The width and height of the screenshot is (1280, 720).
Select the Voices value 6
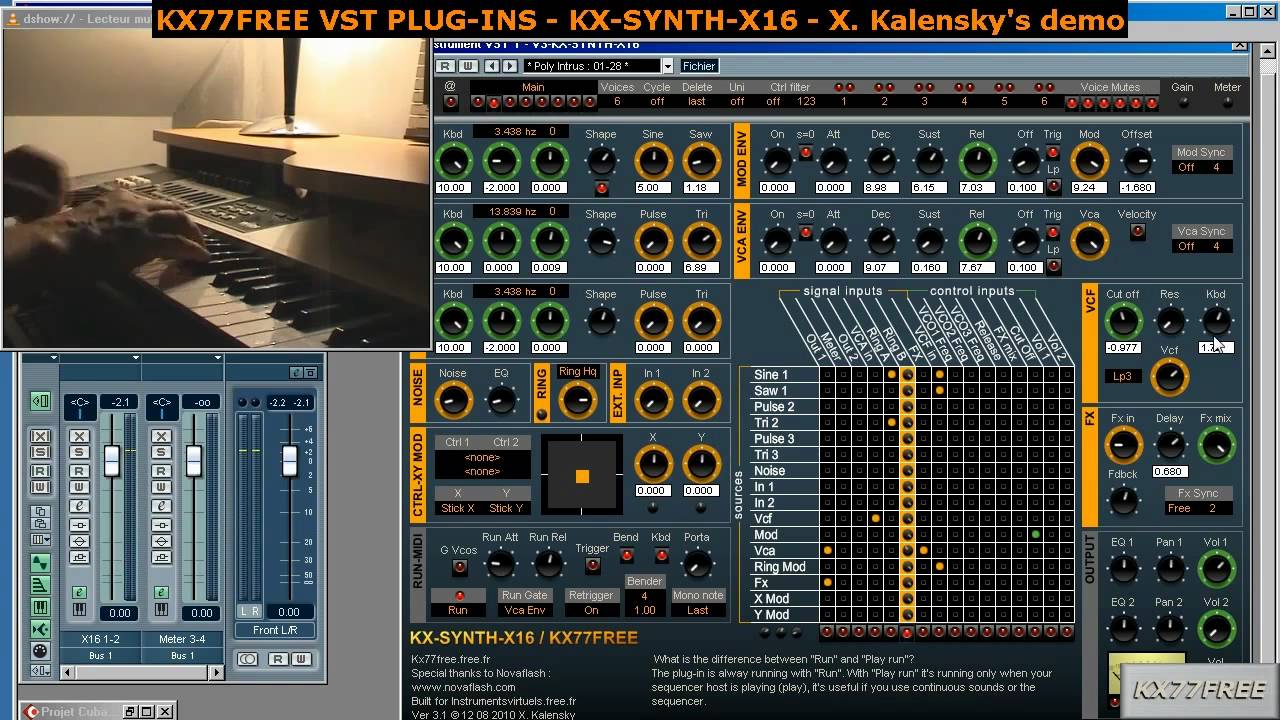pos(617,102)
